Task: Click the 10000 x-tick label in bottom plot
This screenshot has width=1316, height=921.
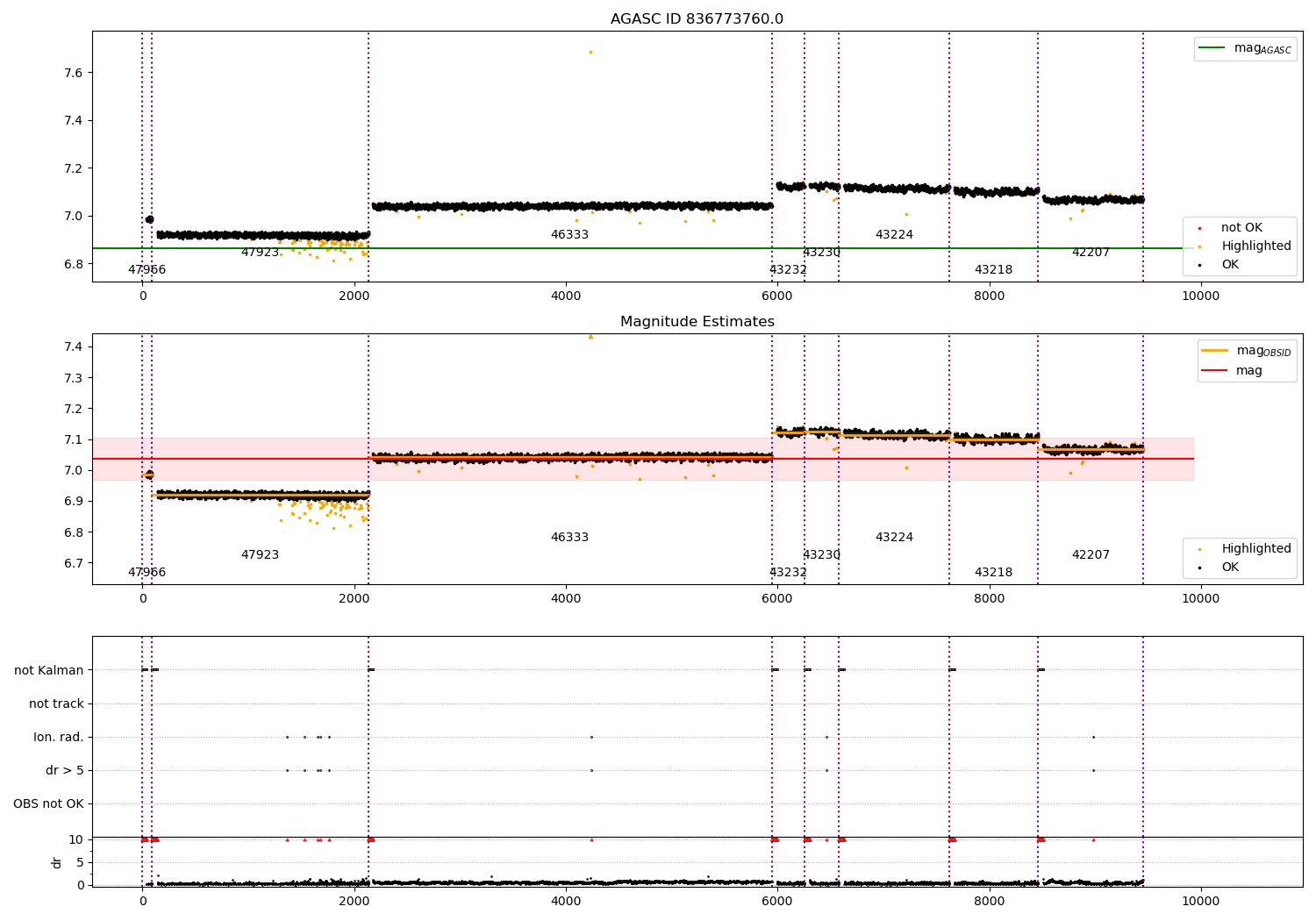Action: 1200,901
